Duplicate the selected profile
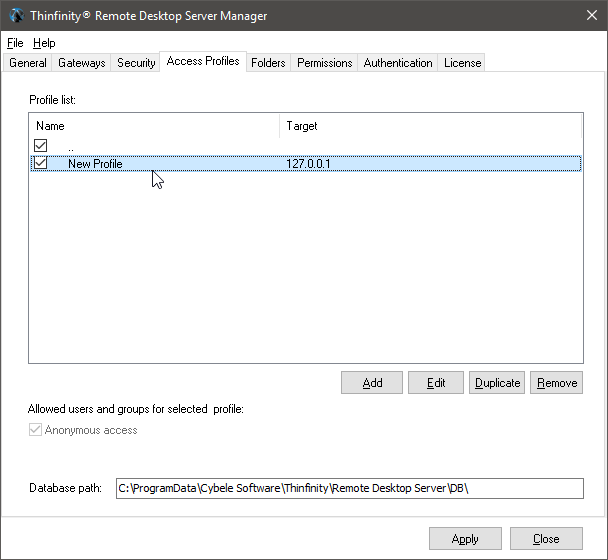Viewport: 608px width, 560px height. [497, 383]
